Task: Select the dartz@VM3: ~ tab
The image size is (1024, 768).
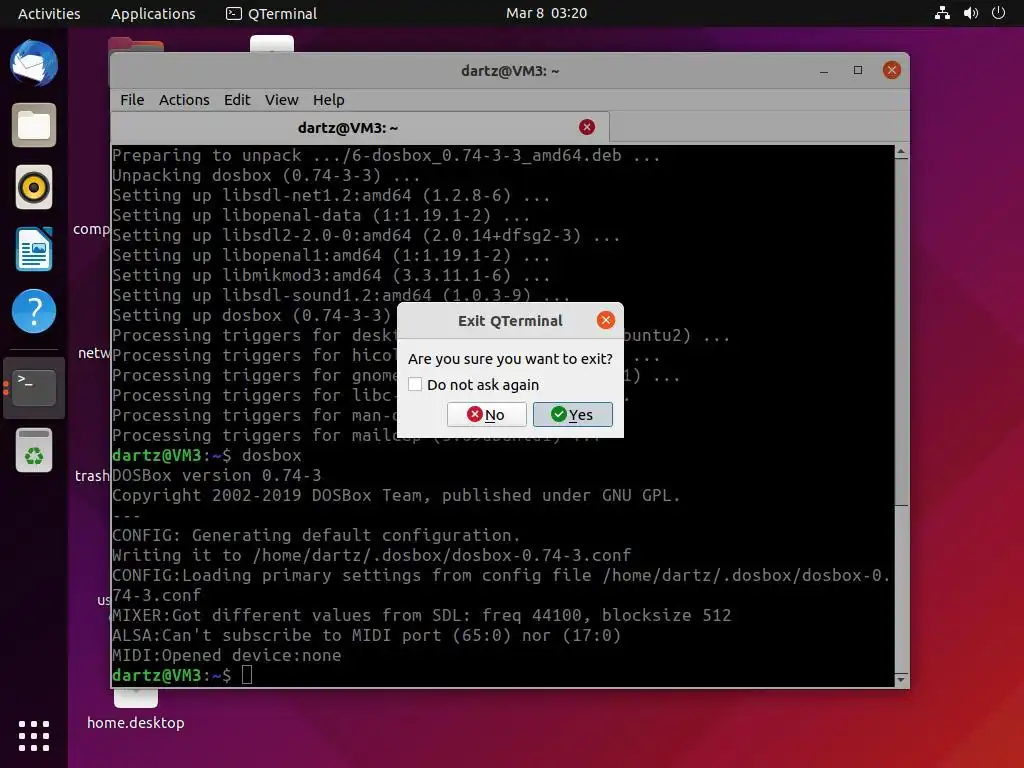Action: (x=360, y=127)
